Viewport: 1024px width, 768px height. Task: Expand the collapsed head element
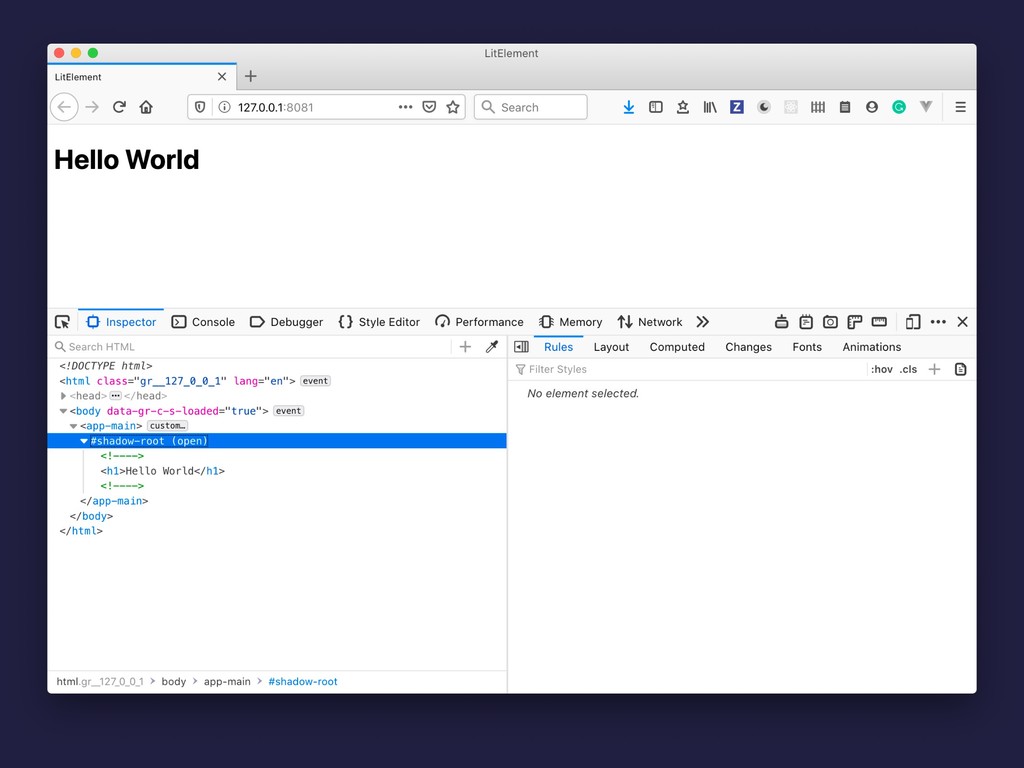pyautogui.click(x=64, y=396)
